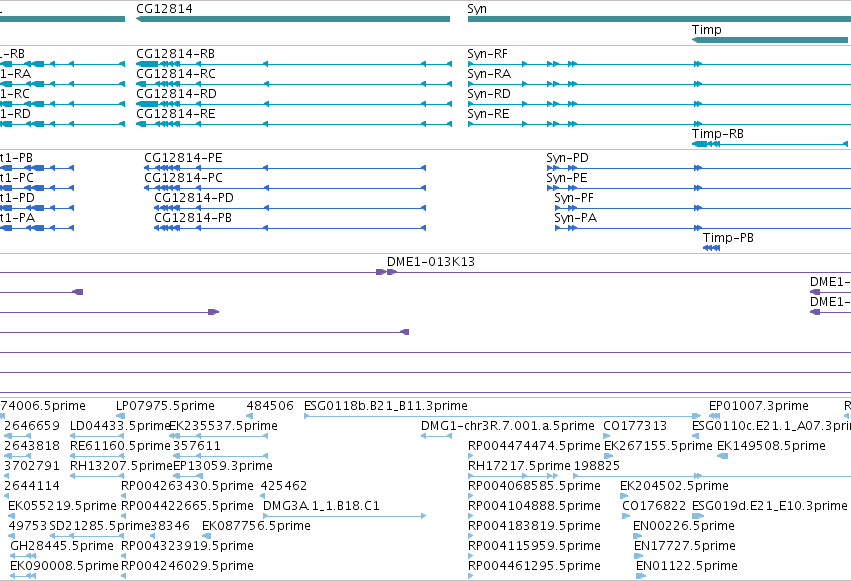Click the 425462 feature label
The height and width of the screenshot is (581, 851).
284,486
